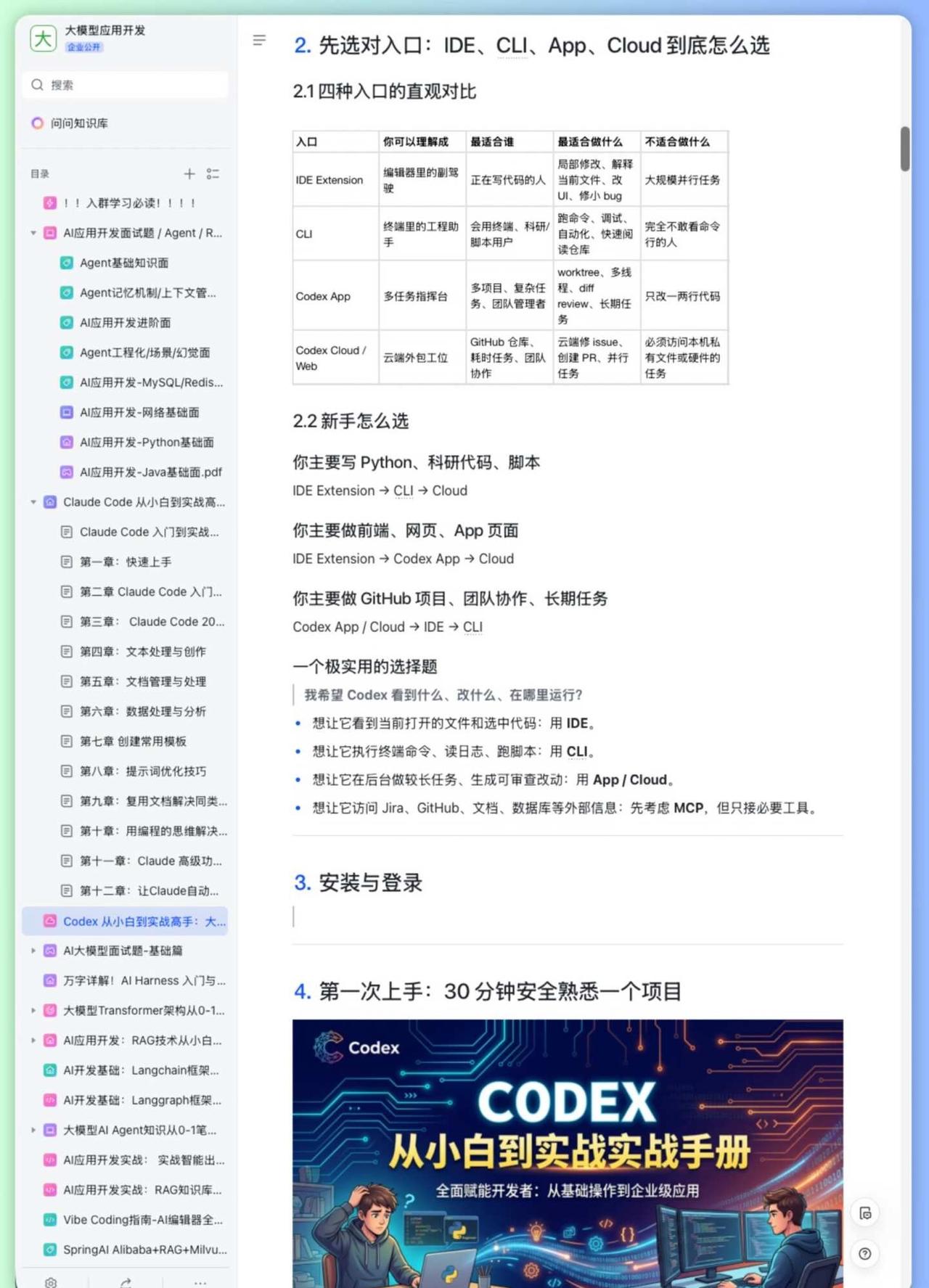Click the icon beside AI应用开发-Python基础面
The image size is (929, 1288).
point(67,442)
